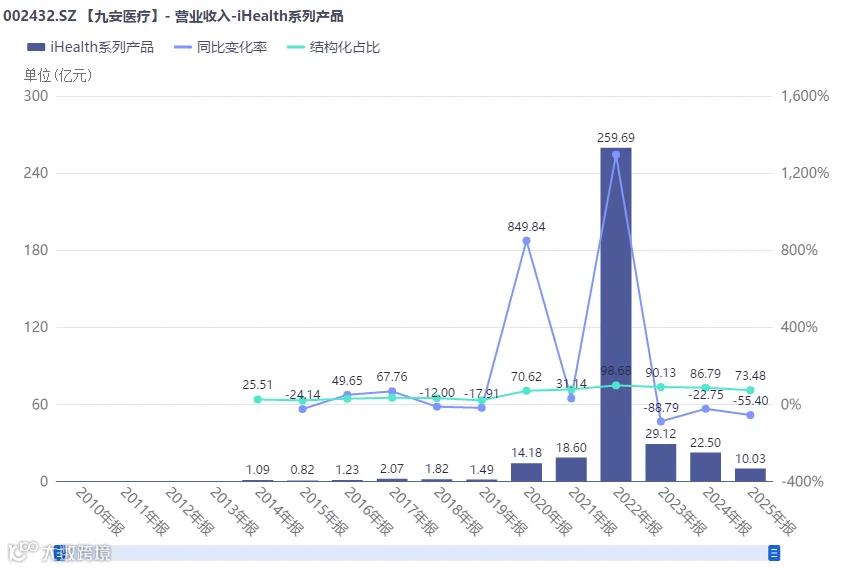Click the 2023年报 bar valued 29.12
The width and height of the screenshot is (849, 569).
pyautogui.click(x=661, y=463)
